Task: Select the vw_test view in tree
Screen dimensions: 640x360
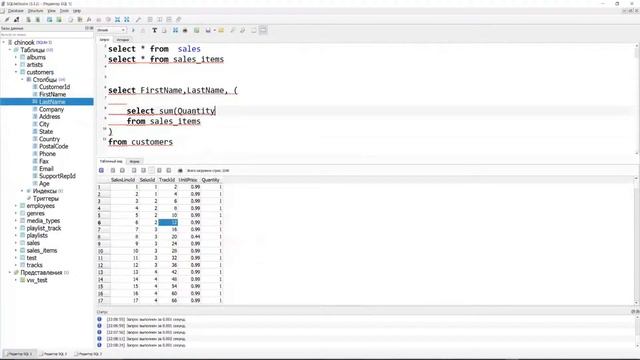Action: click(x=37, y=280)
